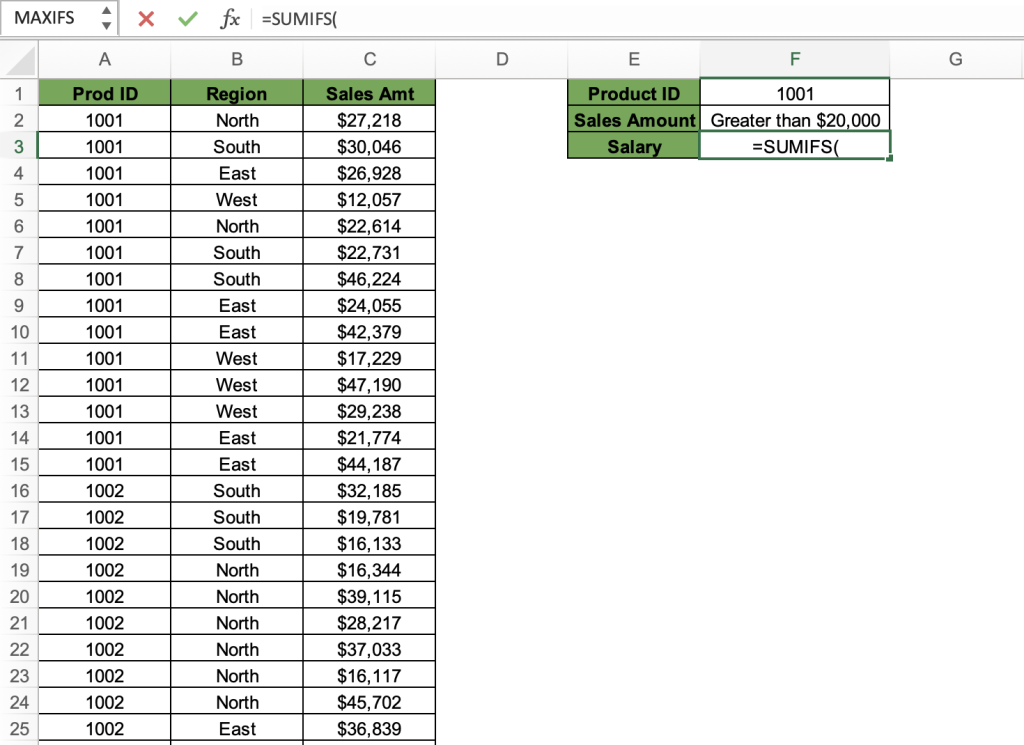The image size is (1024, 745).
Task: Select the Prod ID header cell
Action: tap(104, 92)
